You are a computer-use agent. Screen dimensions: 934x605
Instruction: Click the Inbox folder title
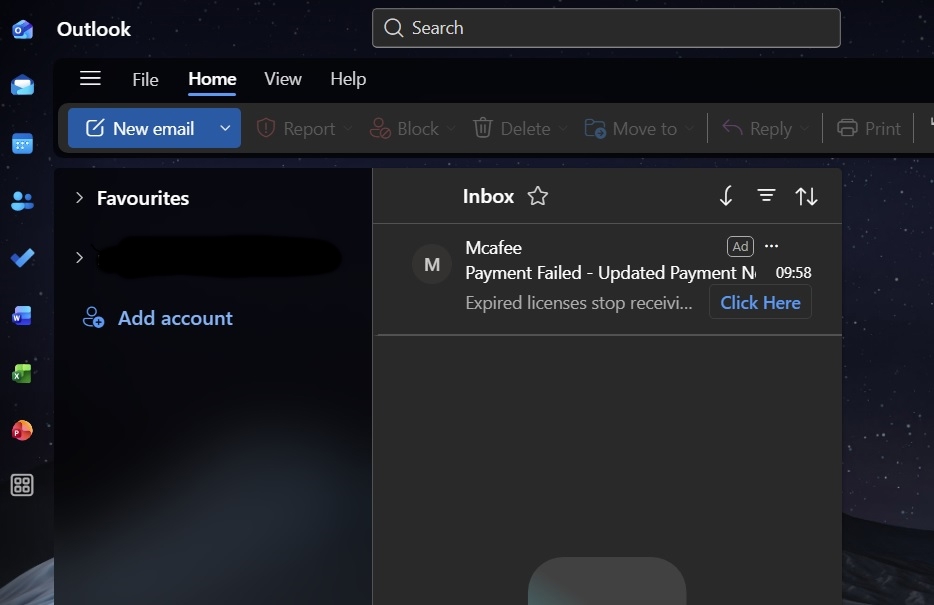pos(488,196)
